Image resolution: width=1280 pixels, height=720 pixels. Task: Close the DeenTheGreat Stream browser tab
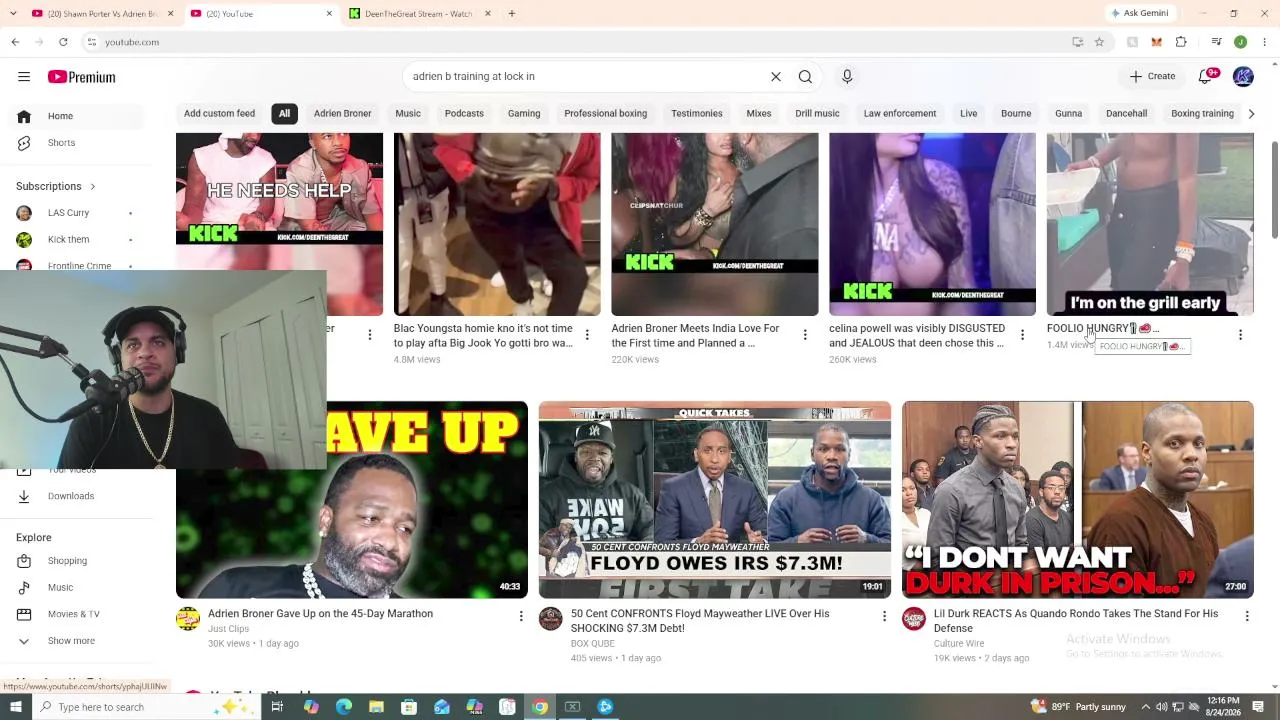pyautogui.click(x=488, y=14)
